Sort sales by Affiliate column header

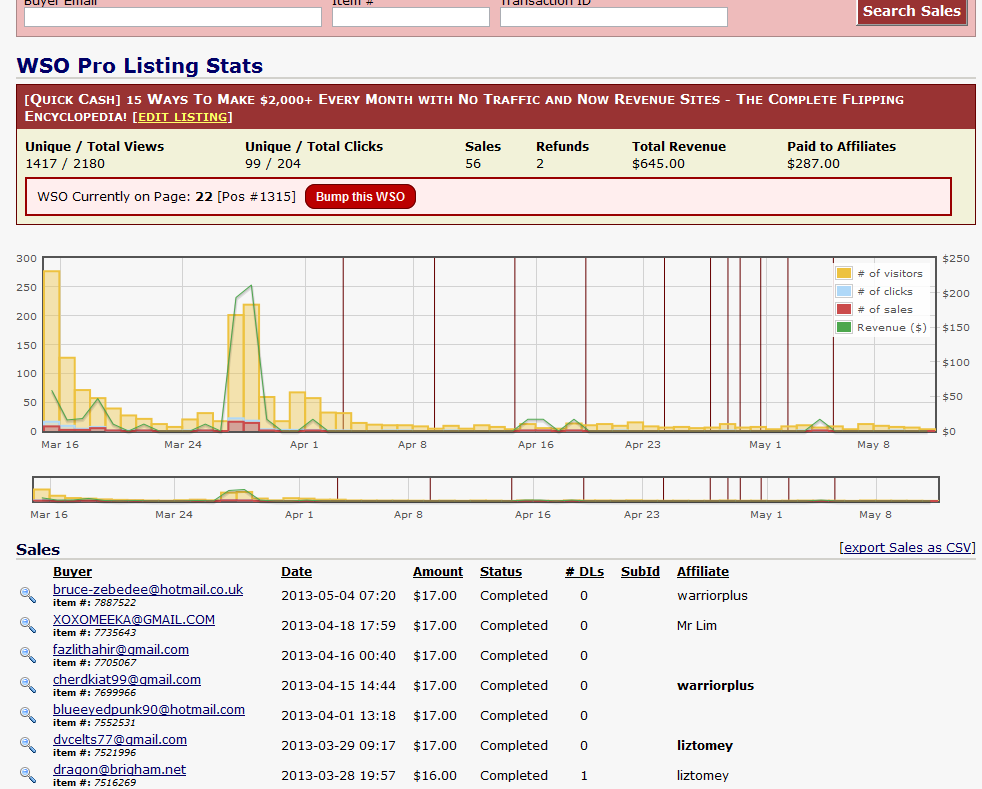(x=702, y=572)
